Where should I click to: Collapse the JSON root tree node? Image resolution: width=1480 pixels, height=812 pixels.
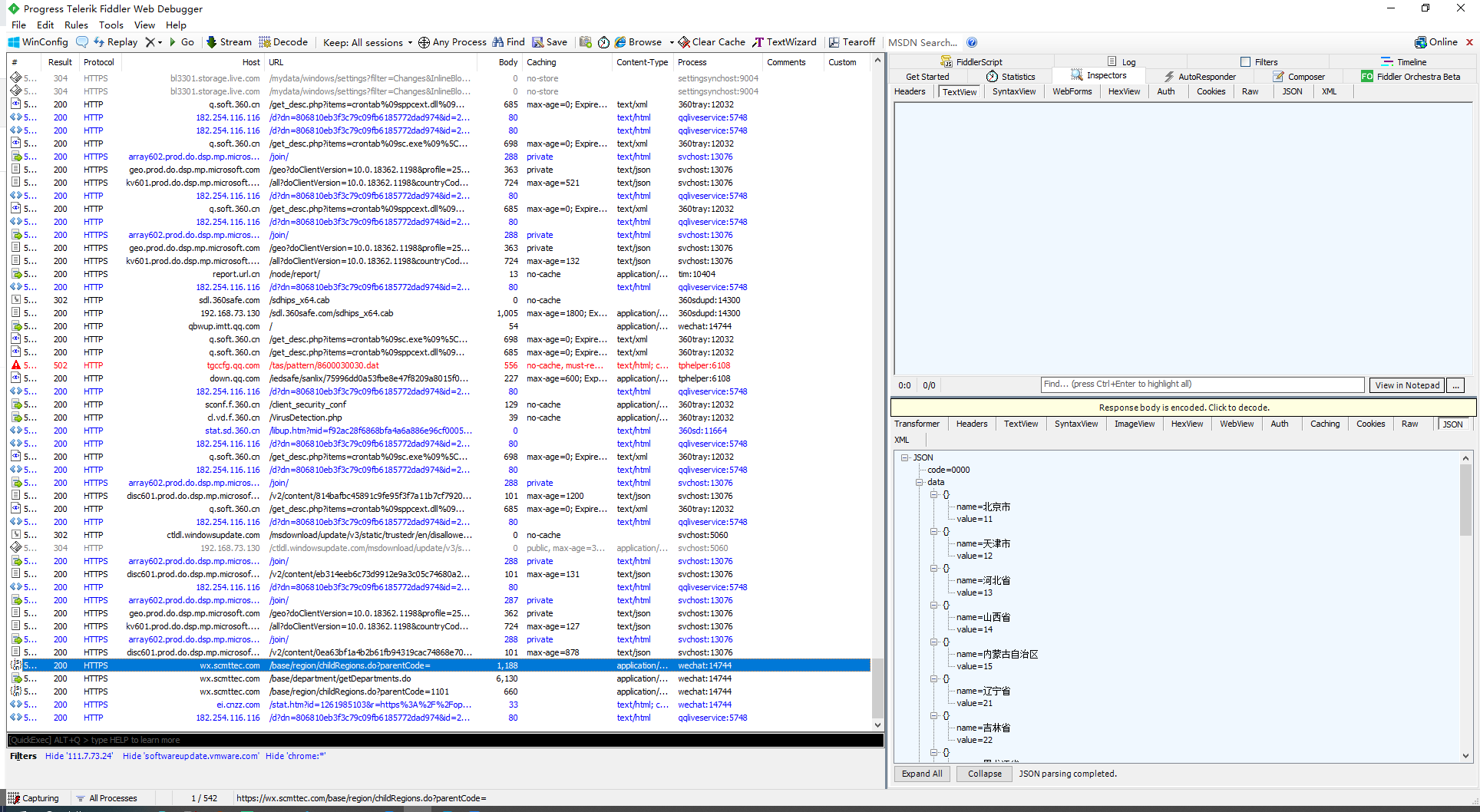click(x=905, y=457)
